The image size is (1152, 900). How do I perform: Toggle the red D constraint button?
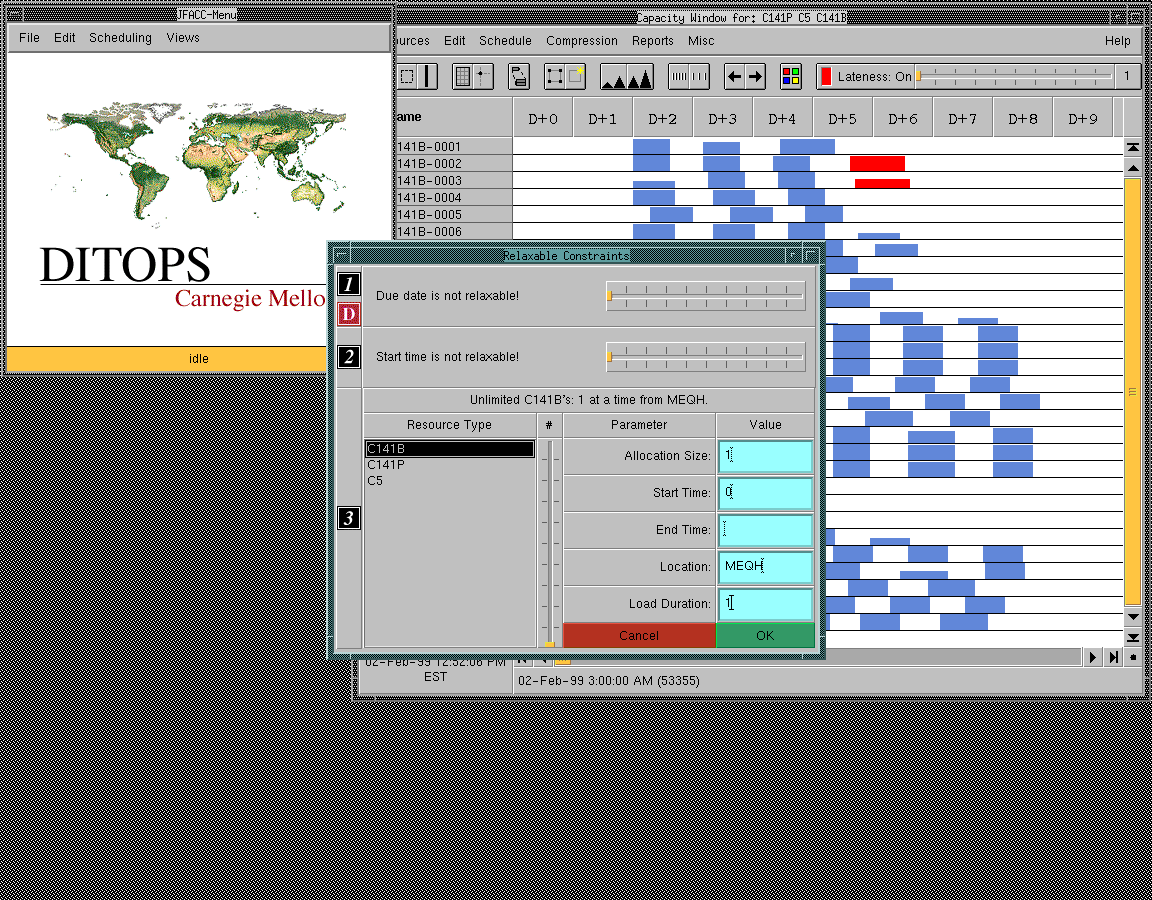click(349, 314)
